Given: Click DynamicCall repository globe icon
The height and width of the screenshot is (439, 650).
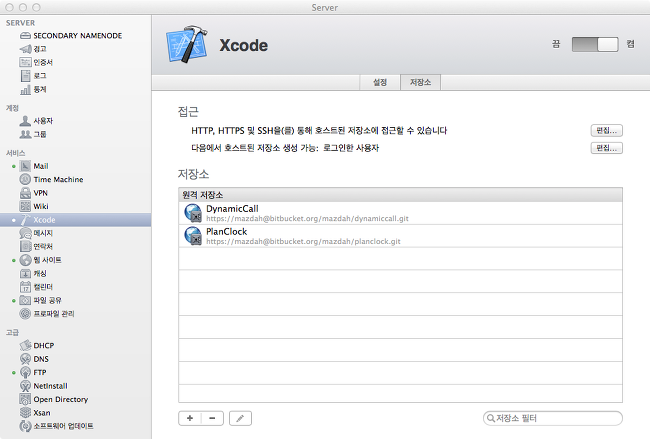Looking at the screenshot, I should tap(193, 213).
